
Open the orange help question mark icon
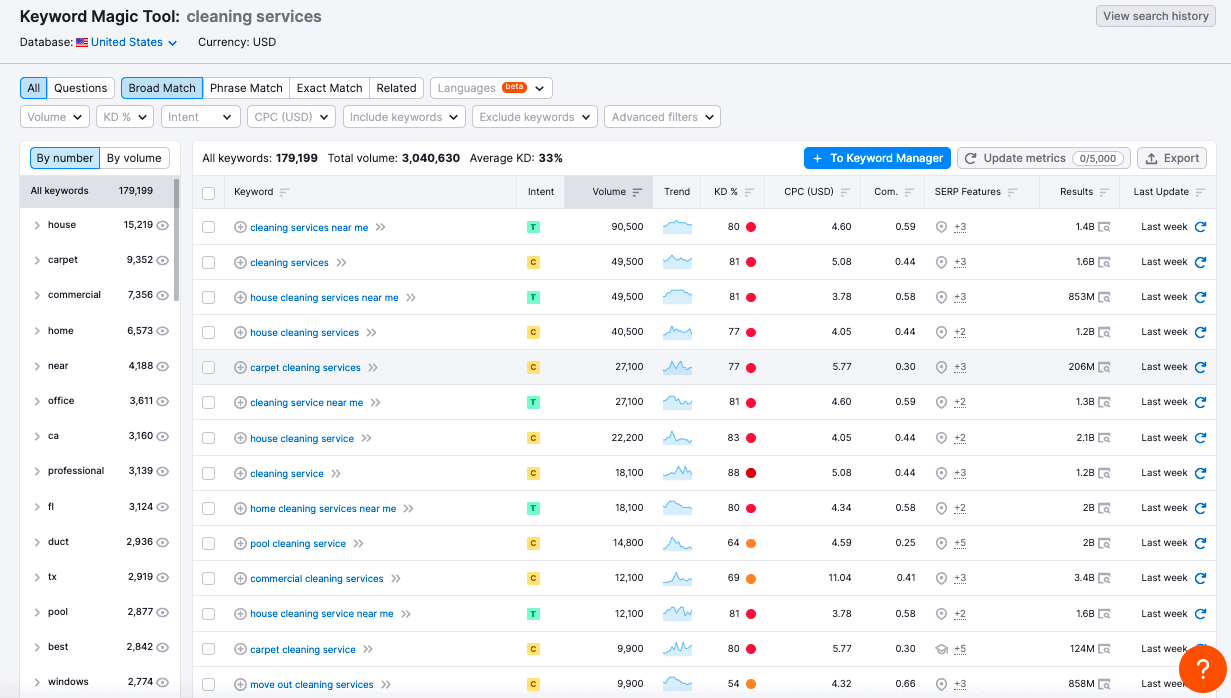tap(1202, 668)
